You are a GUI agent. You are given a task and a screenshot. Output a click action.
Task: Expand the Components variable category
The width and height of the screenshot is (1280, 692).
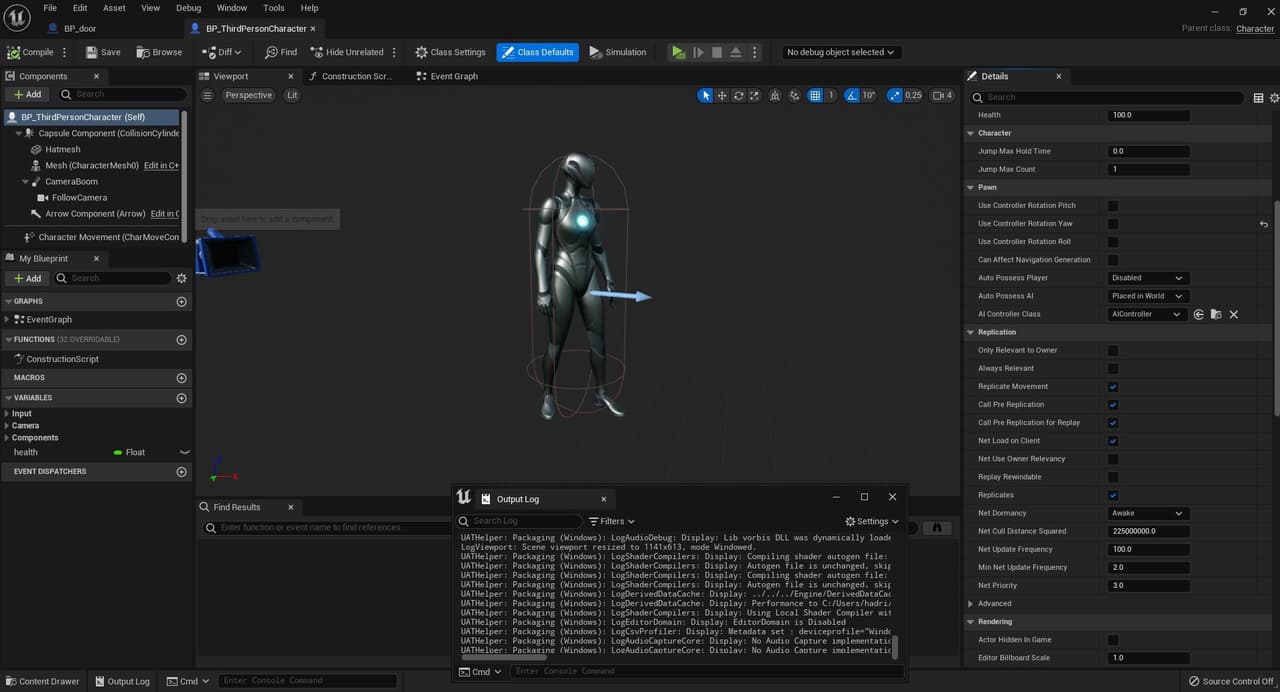click(7, 438)
